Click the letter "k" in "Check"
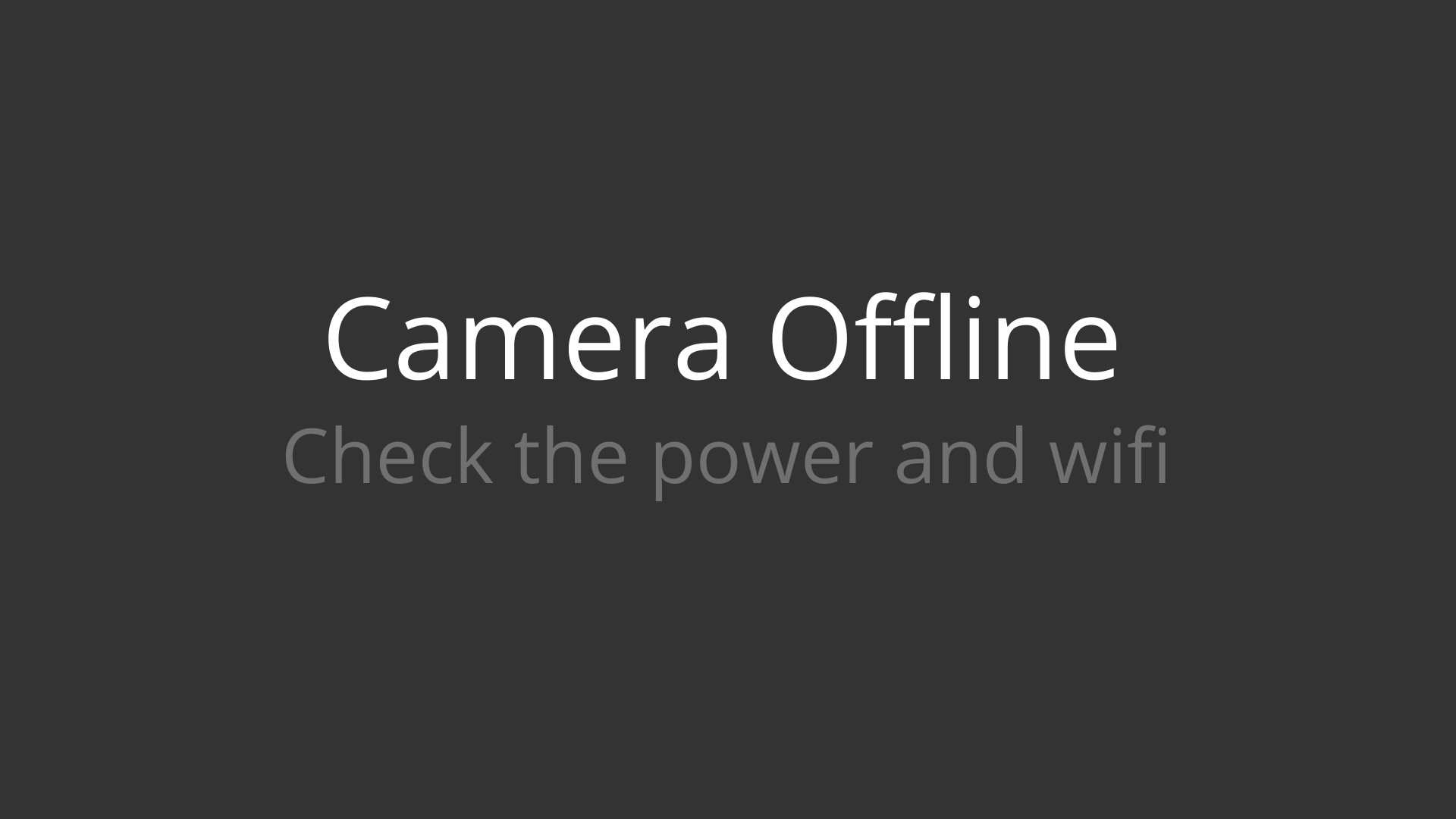The width and height of the screenshot is (1456, 819). (473, 455)
